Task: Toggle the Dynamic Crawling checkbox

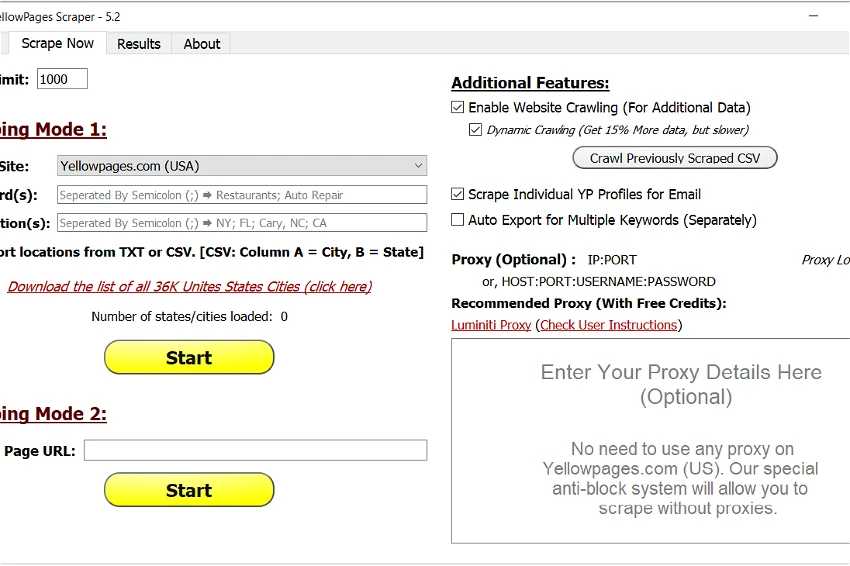Action: (x=475, y=130)
